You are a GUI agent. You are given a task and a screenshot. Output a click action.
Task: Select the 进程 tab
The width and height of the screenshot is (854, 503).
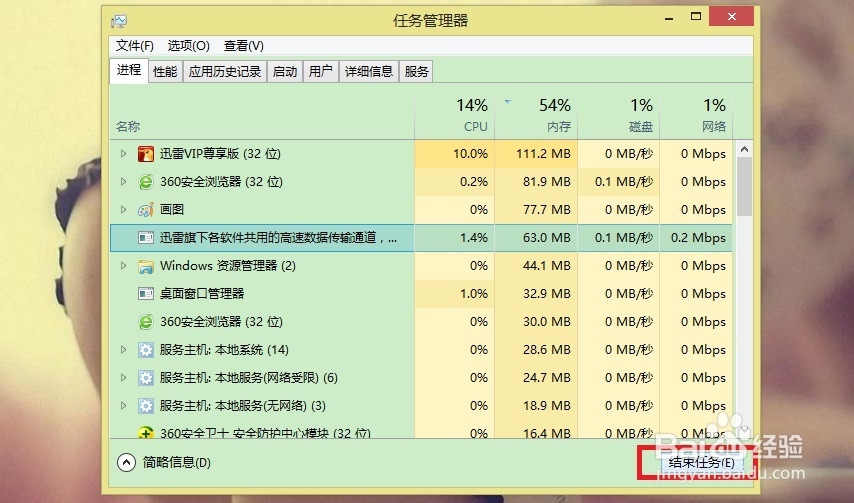[129, 70]
